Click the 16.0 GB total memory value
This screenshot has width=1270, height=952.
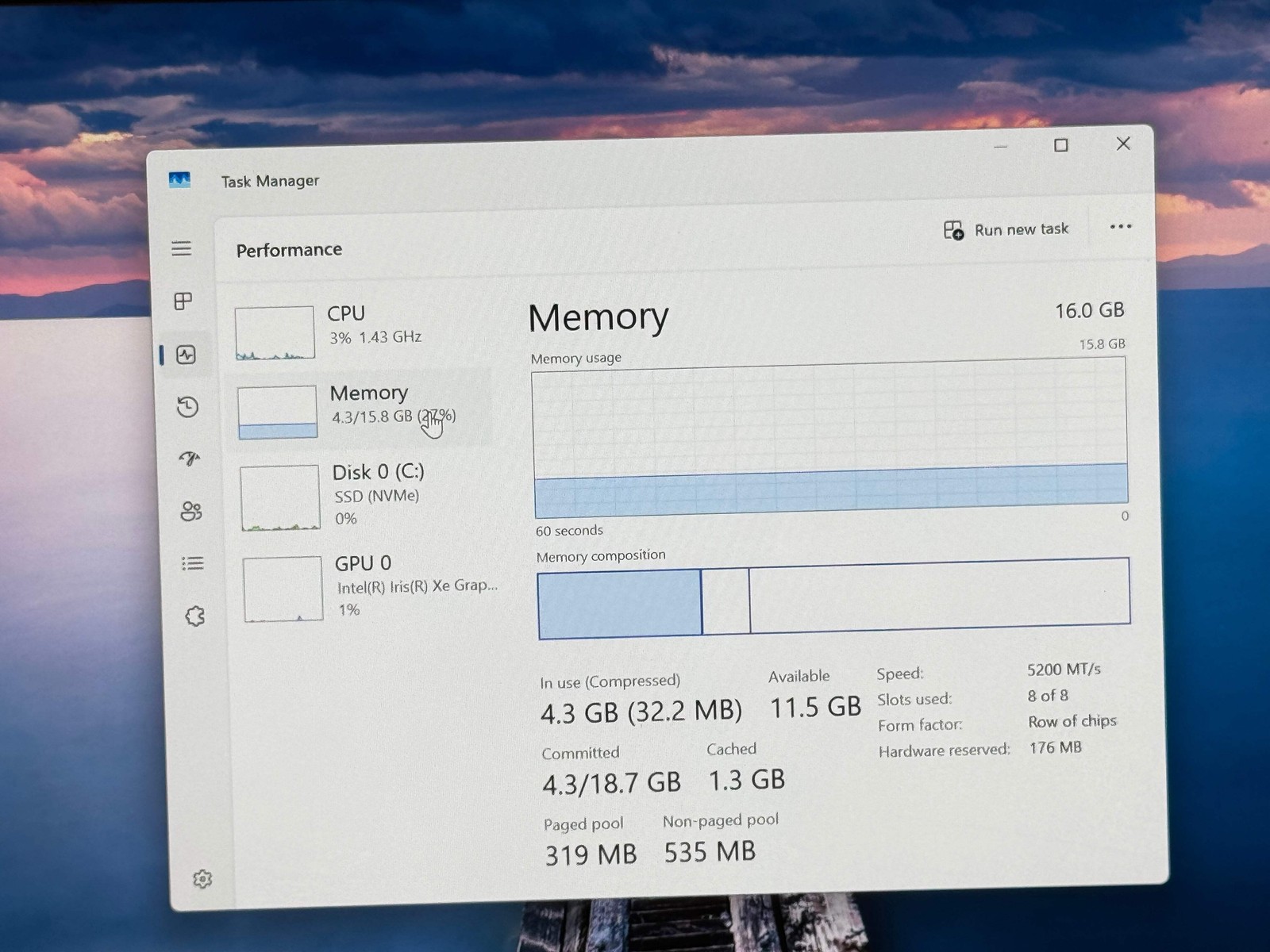1089,310
